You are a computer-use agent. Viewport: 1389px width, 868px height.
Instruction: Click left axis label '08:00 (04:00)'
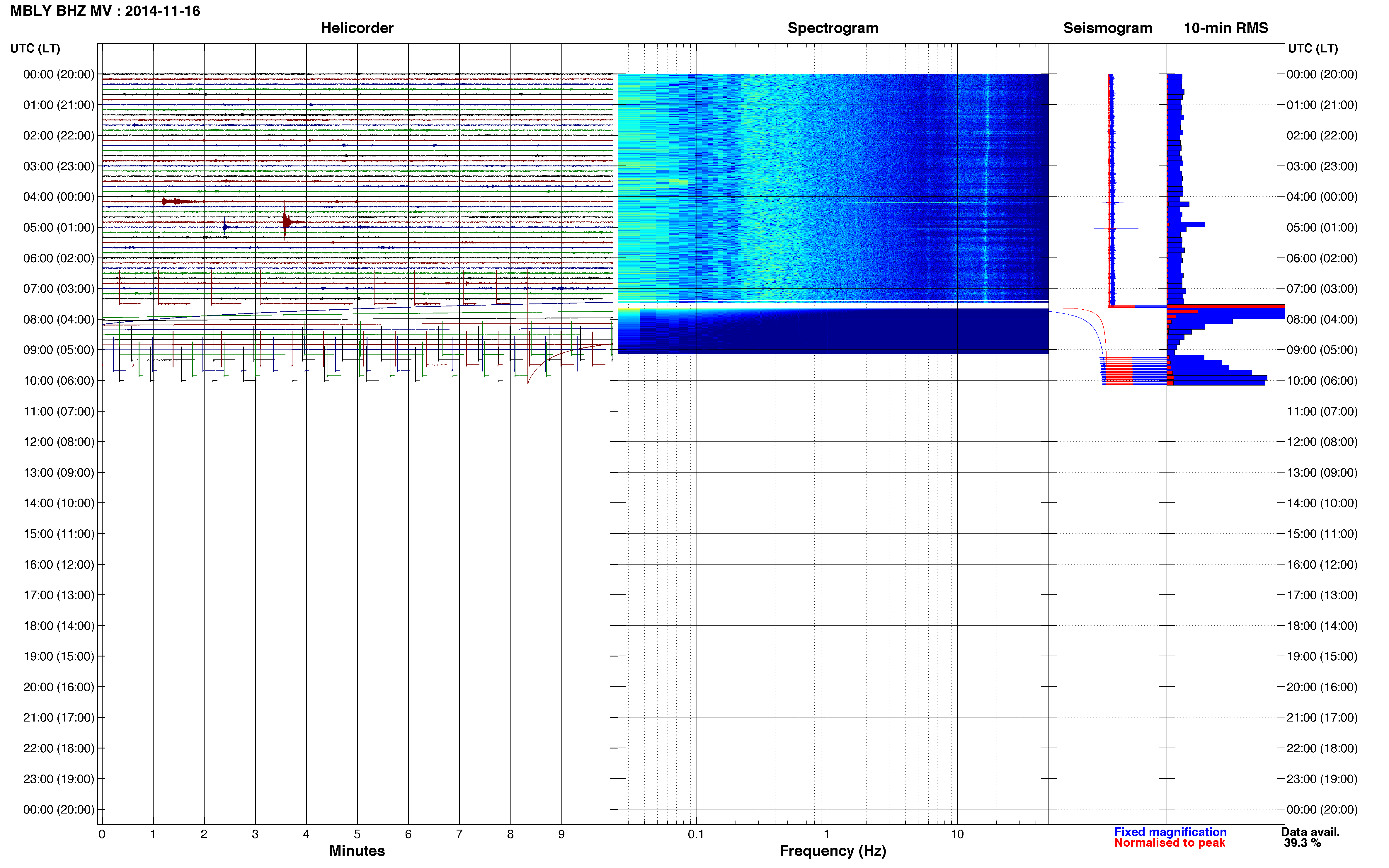tap(59, 319)
